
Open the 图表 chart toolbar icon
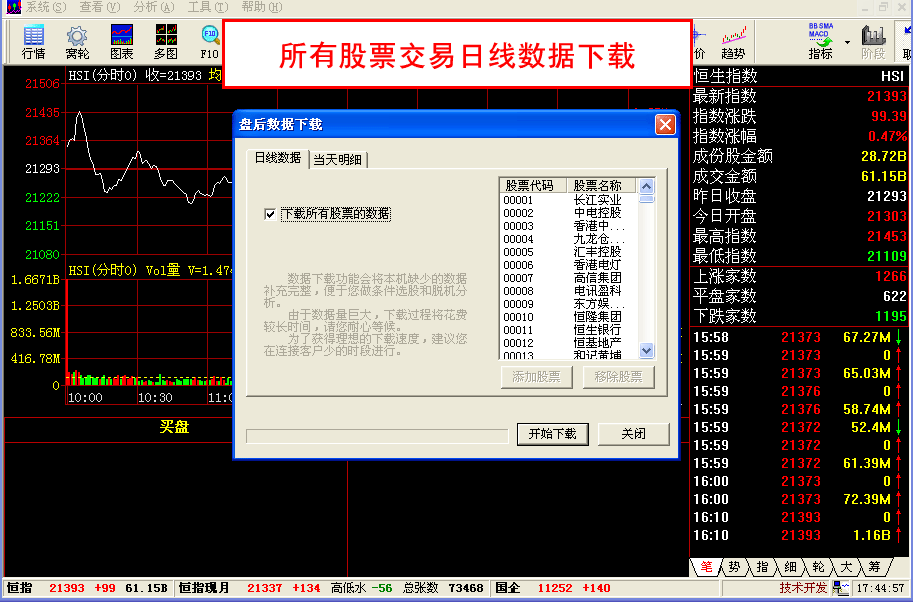pyautogui.click(x=122, y=41)
